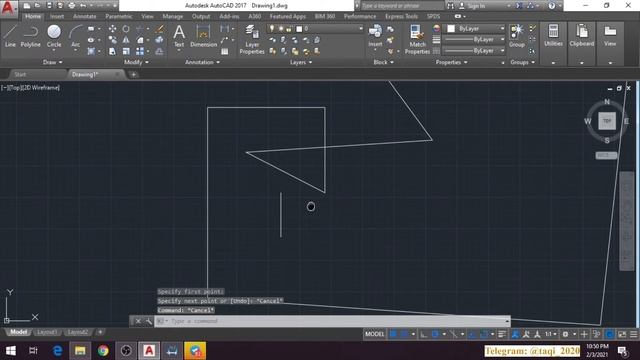Viewport: 640px width, 360px height.
Task: Open the AutoCAD application menu
Action: click(x=9, y=8)
